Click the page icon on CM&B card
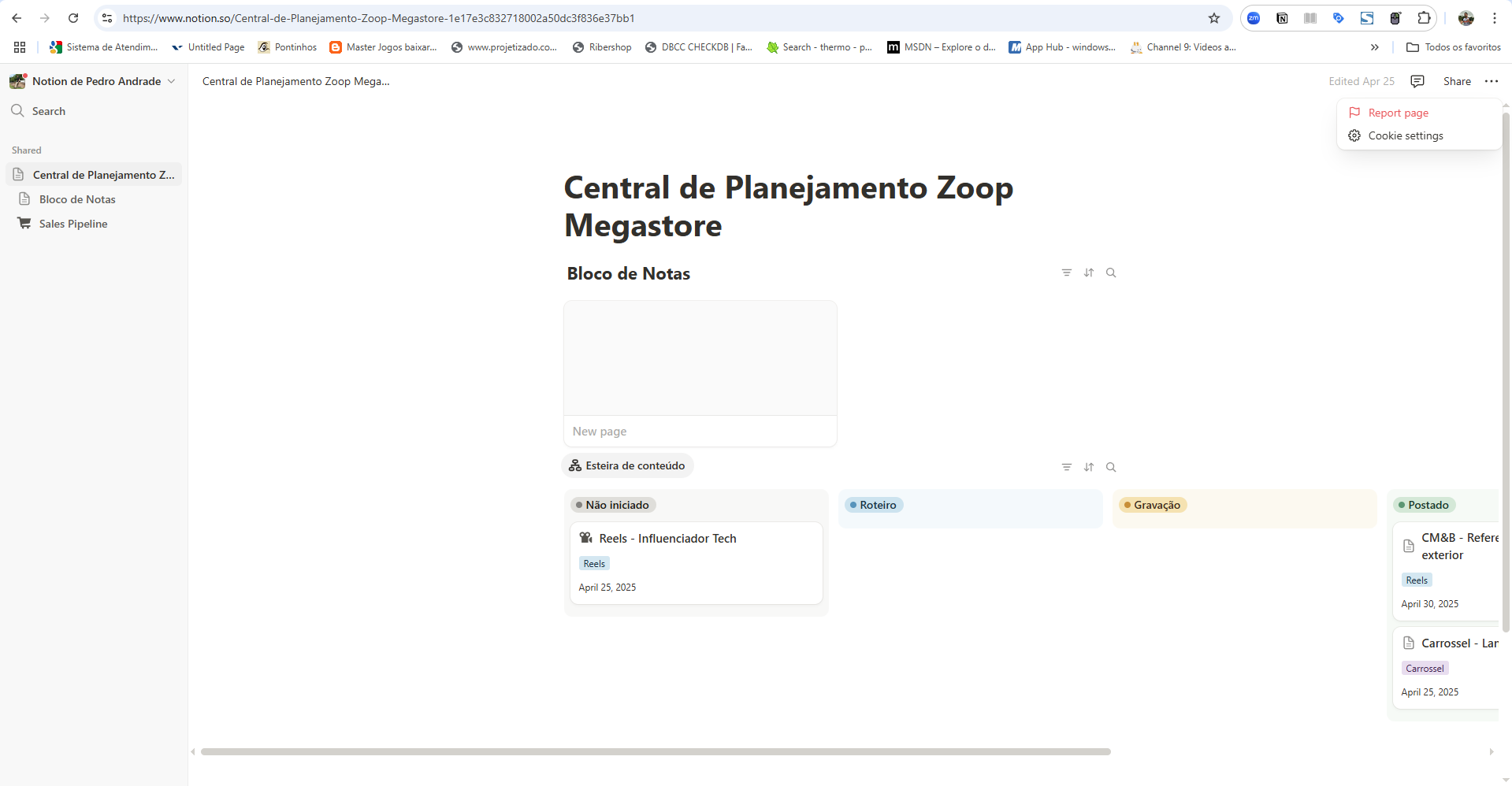This screenshot has width=1512, height=786. click(1409, 546)
